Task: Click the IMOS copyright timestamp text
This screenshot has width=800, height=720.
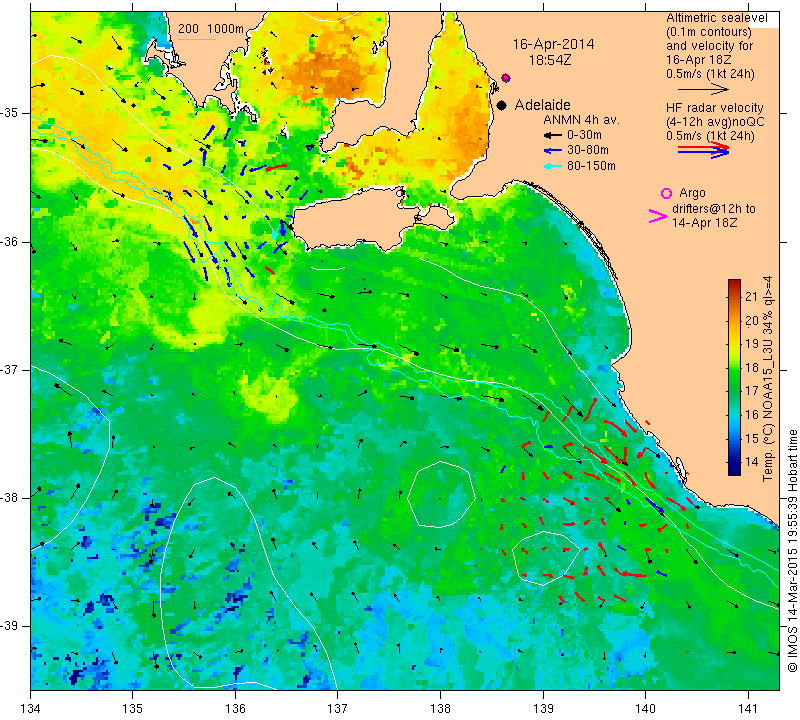Action: point(792,551)
